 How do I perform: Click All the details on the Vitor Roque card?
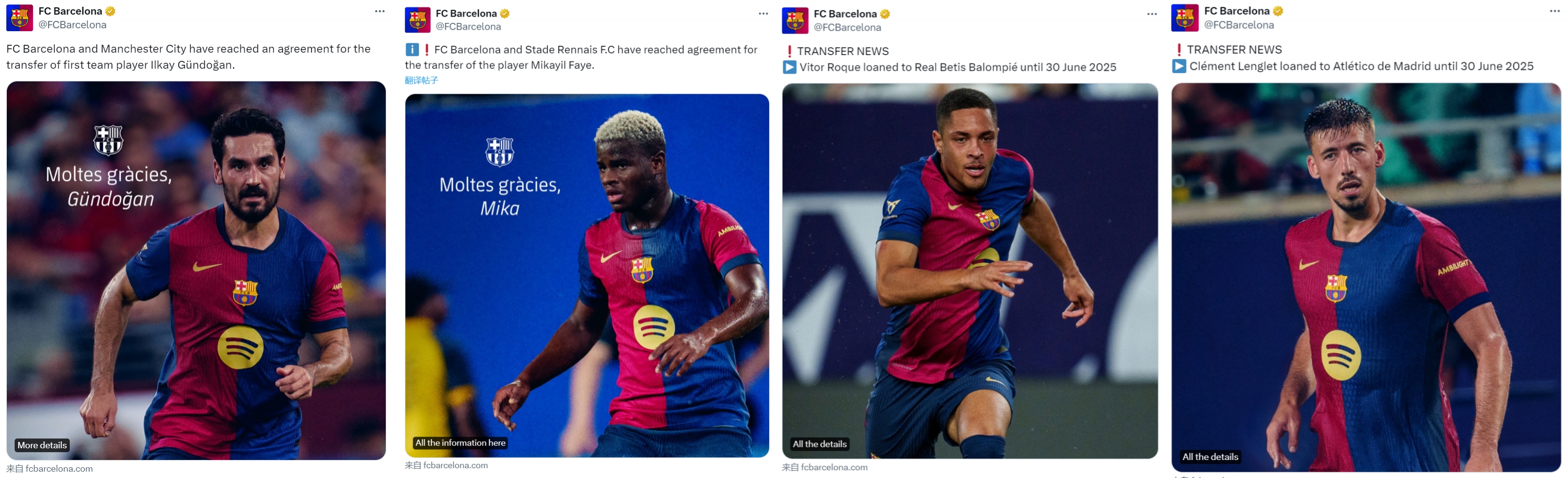click(819, 444)
